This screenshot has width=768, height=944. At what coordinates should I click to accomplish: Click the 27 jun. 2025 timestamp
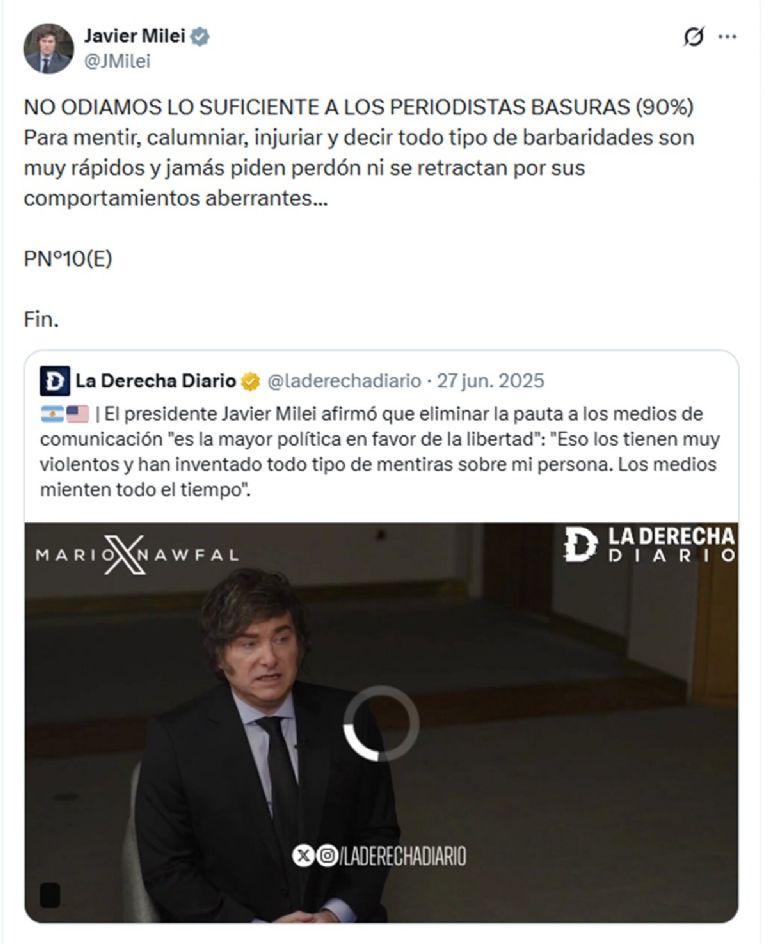click(x=491, y=381)
